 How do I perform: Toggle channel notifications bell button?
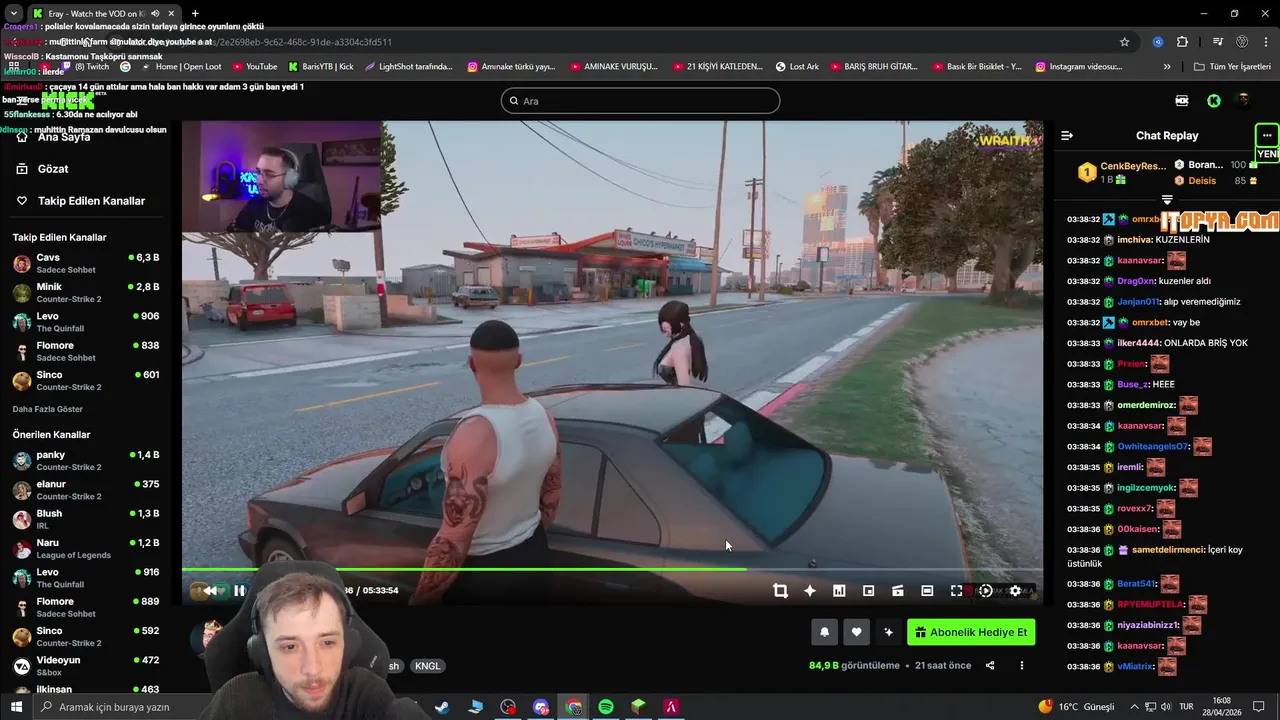(824, 632)
